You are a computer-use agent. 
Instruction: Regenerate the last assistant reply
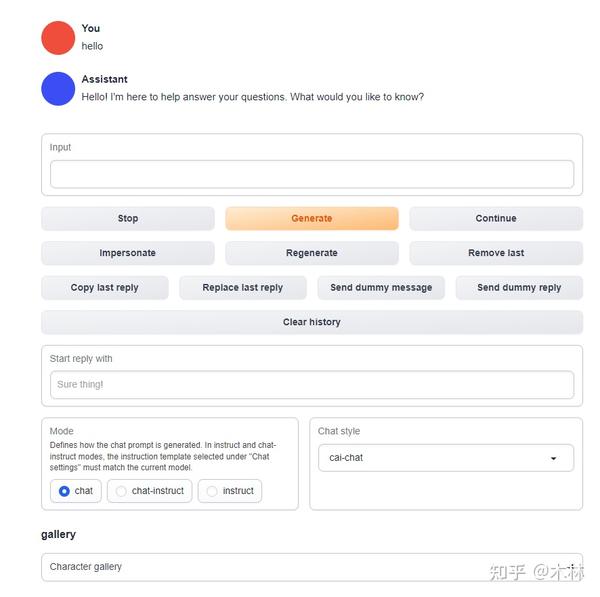click(x=312, y=253)
